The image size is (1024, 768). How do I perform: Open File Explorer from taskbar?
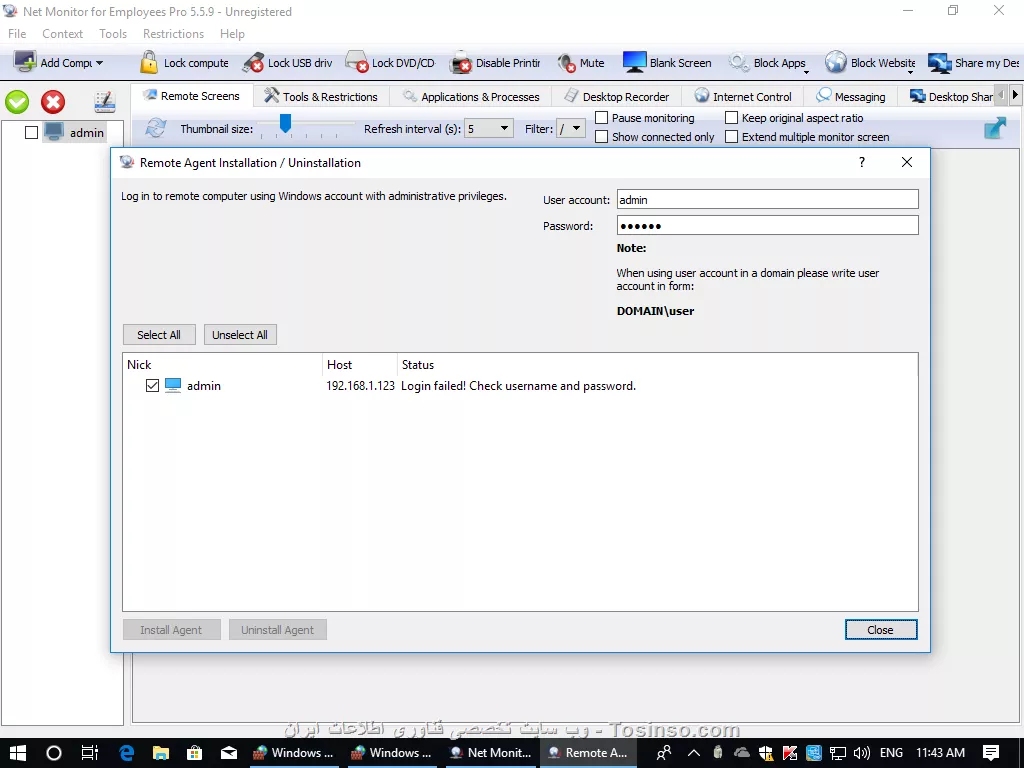(x=161, y=753)
